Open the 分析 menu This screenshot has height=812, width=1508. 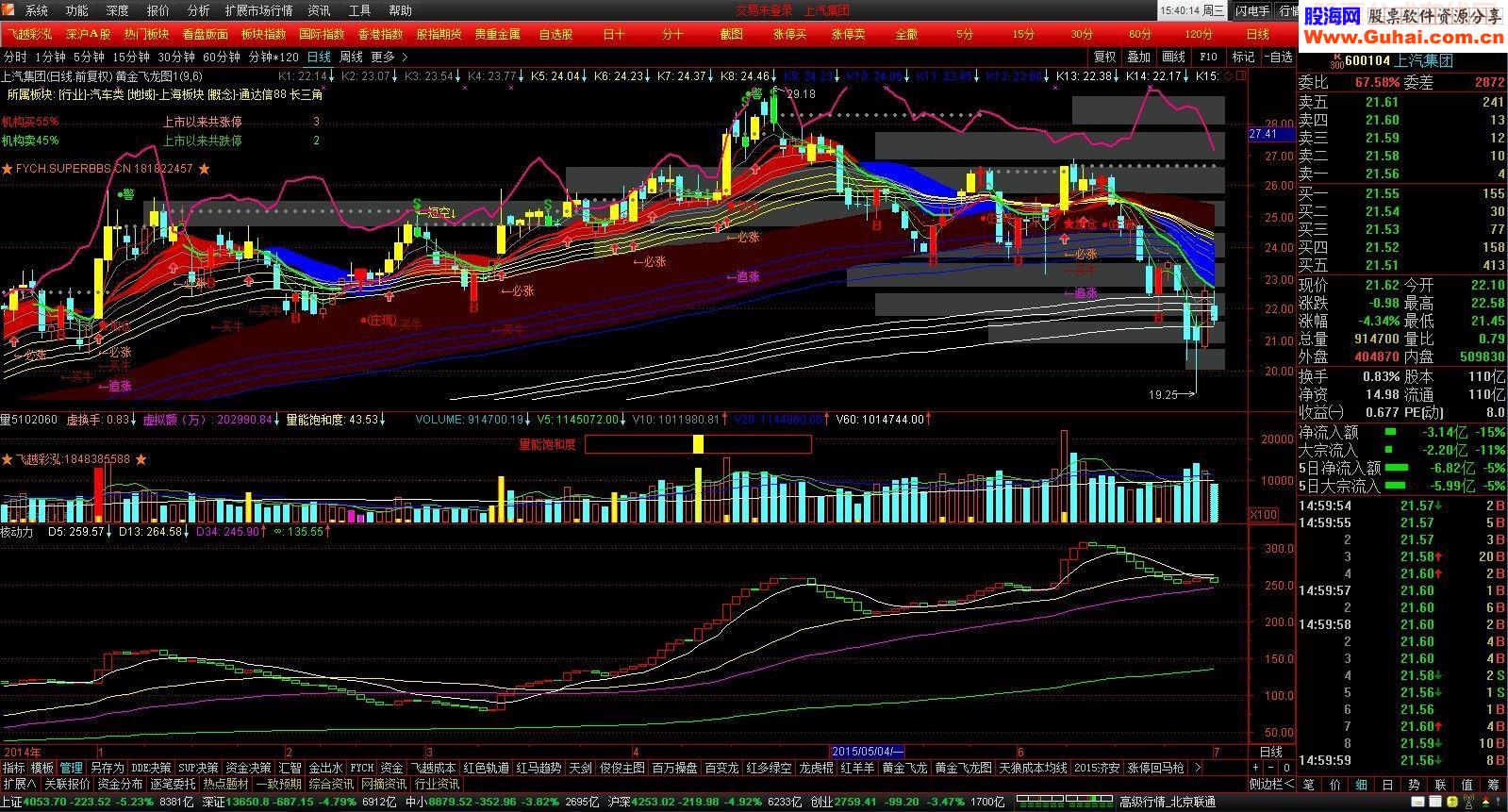click(199, 10)
